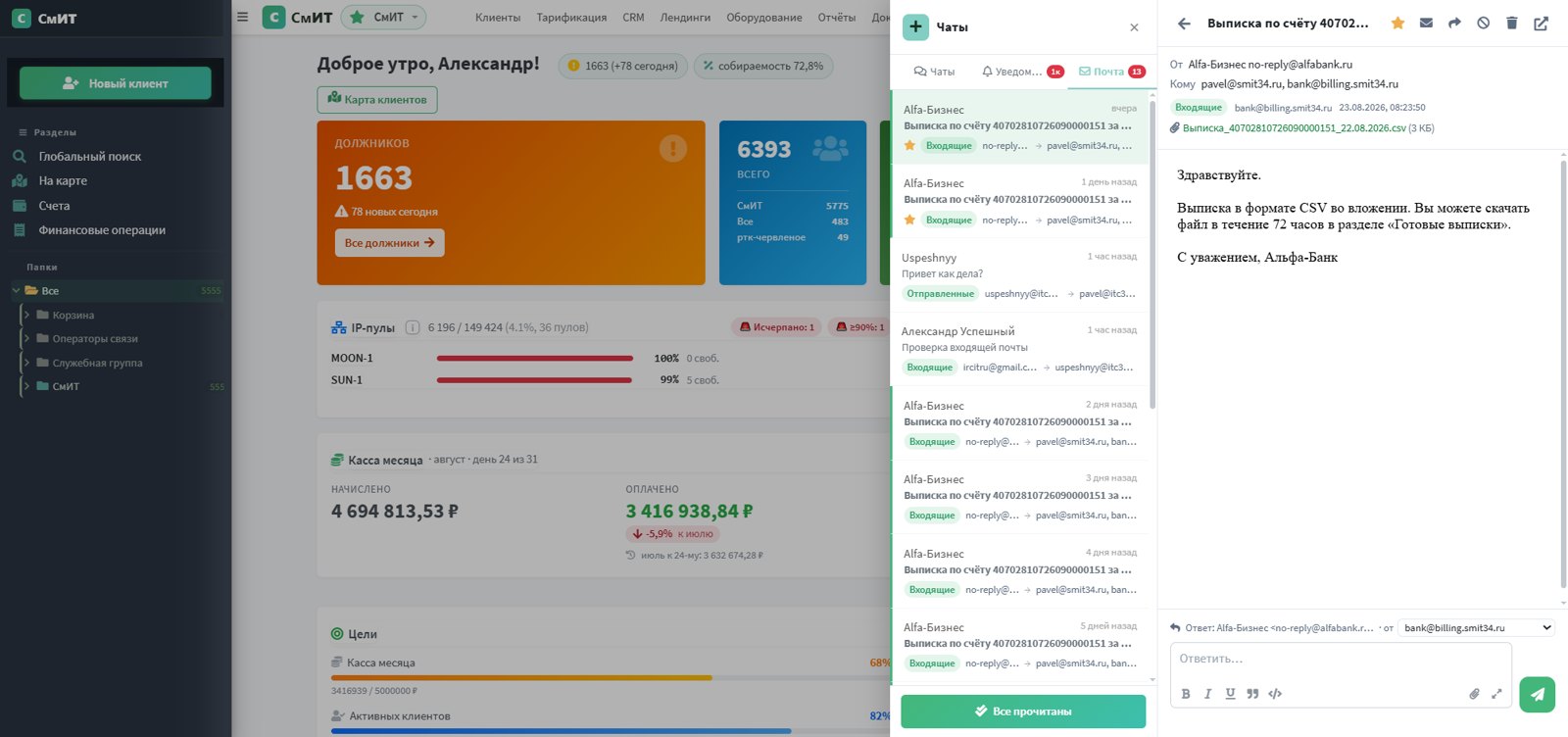Click the собираемость 72,8% chip
This screenshot has height=737, width=1568.
(x=763, y=66)
